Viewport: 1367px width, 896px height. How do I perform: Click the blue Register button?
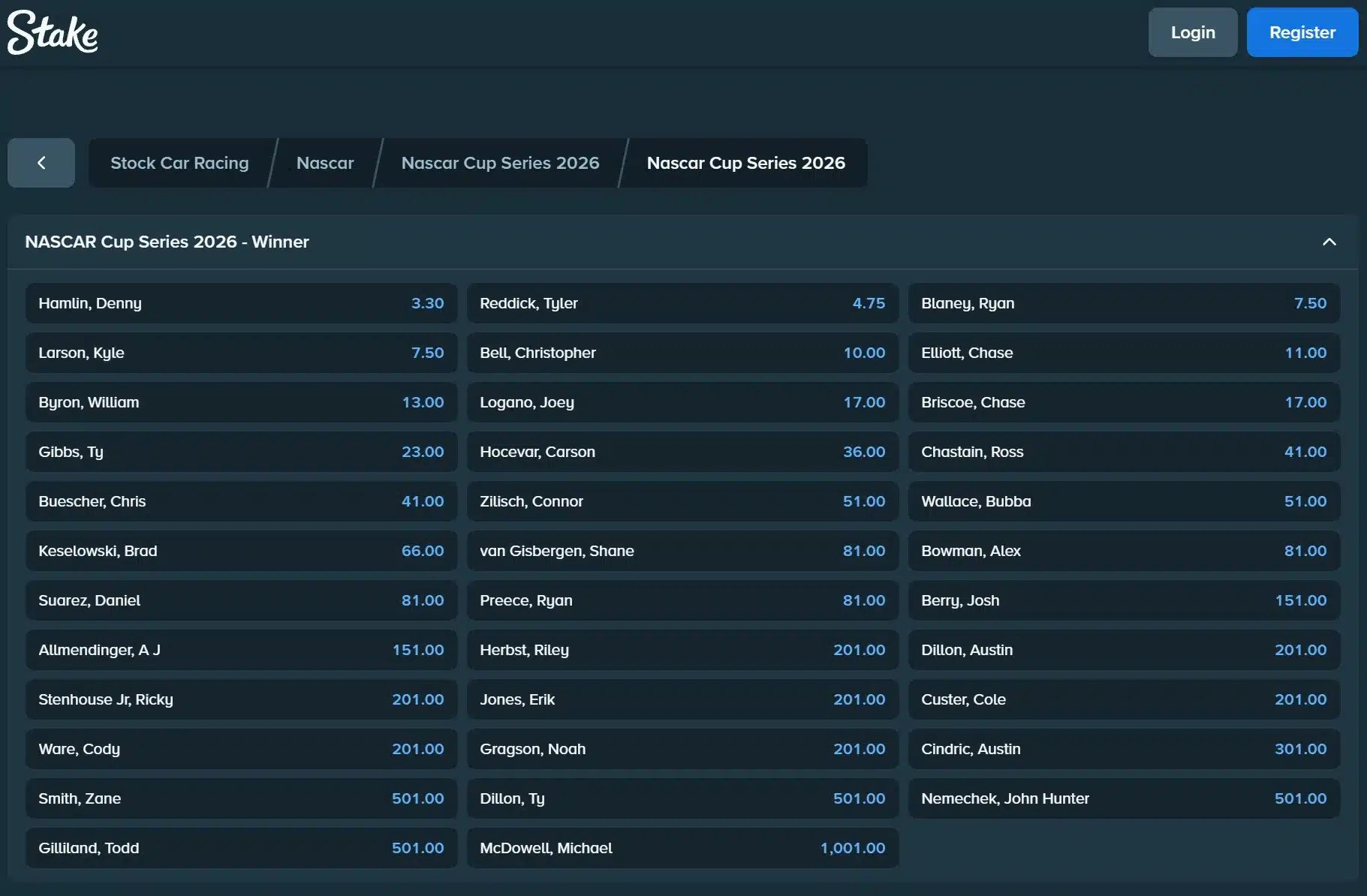(1302, 32)
